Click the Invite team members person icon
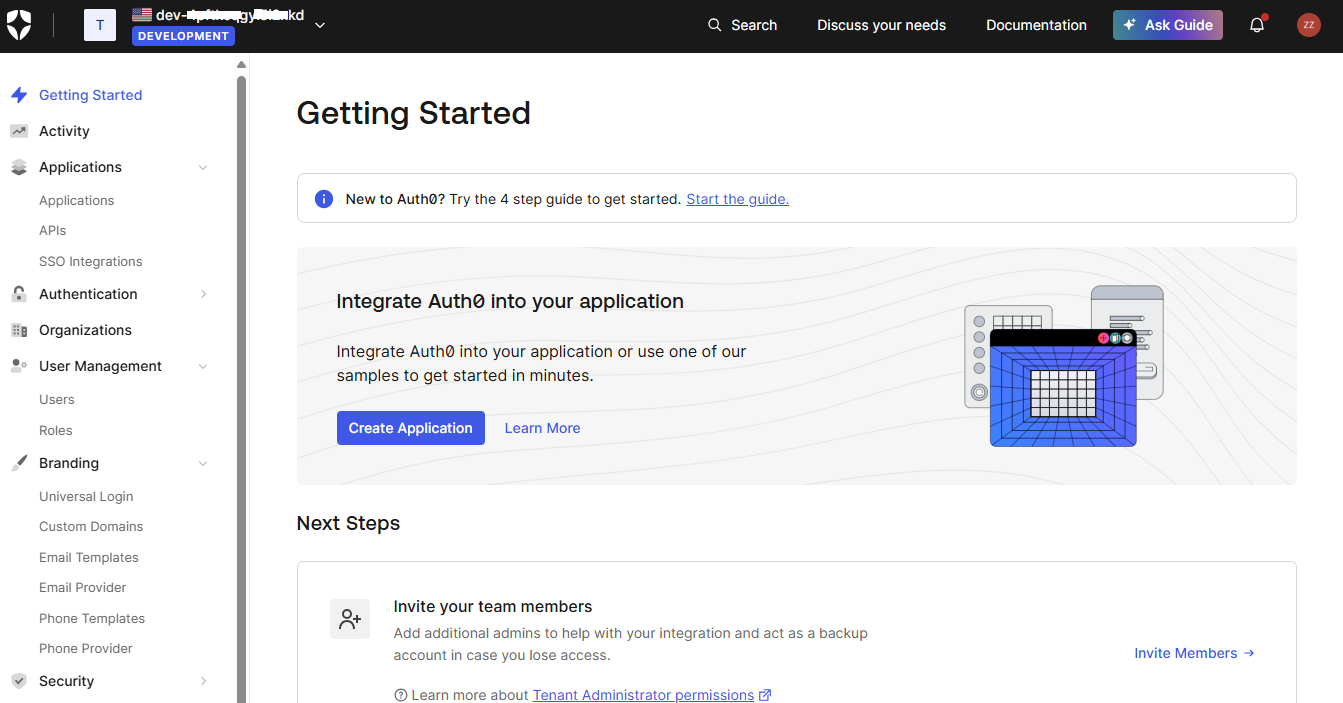 350,619
